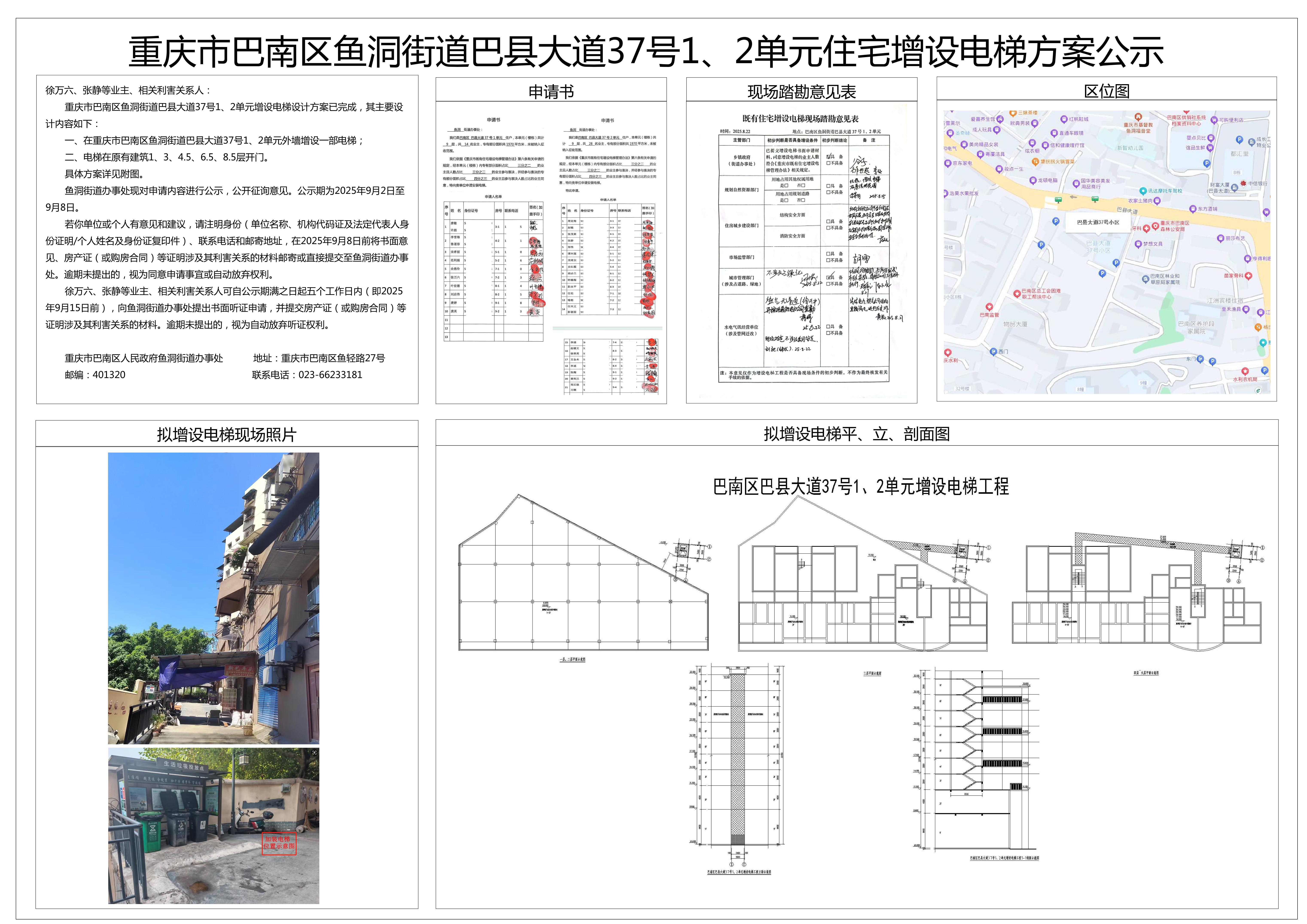Select the 国华美容美发用品商行 marker

pos(1076,184)
